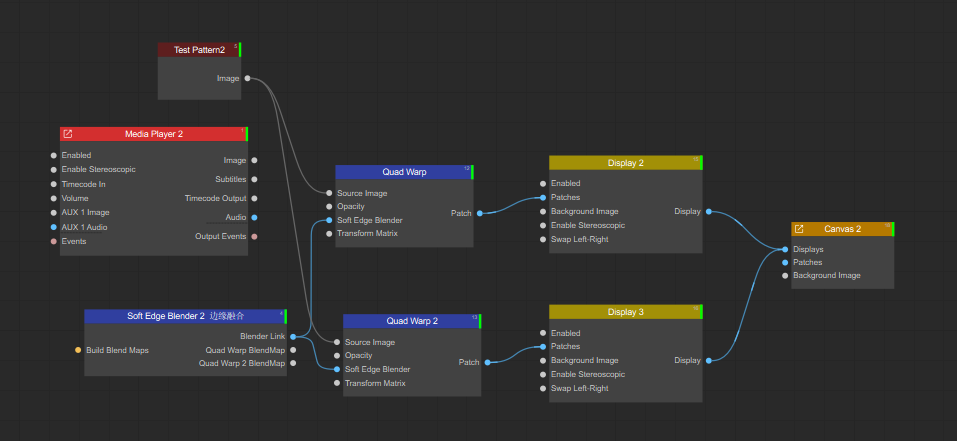Screen dimensions: 957x441
Task: Toggle Enabled port on Display 2
Action: (x=543, y=184)
